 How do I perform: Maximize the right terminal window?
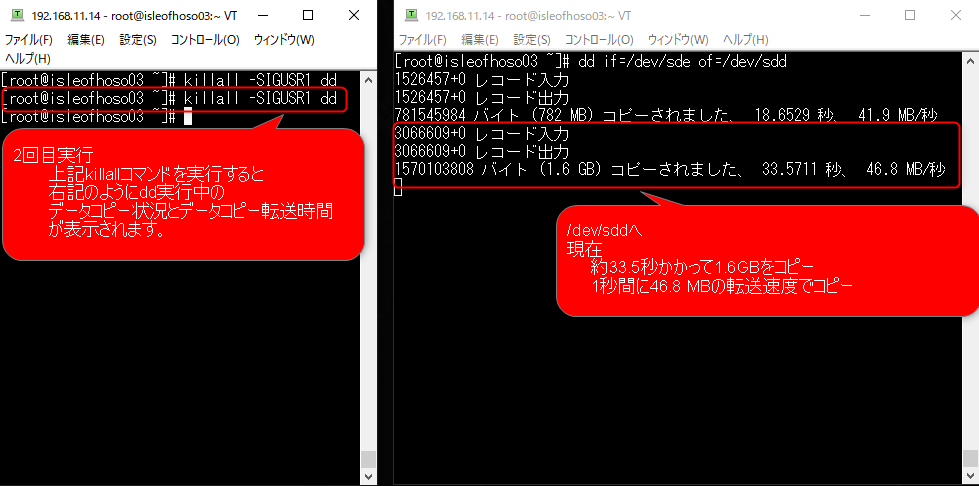click(910, 16)
